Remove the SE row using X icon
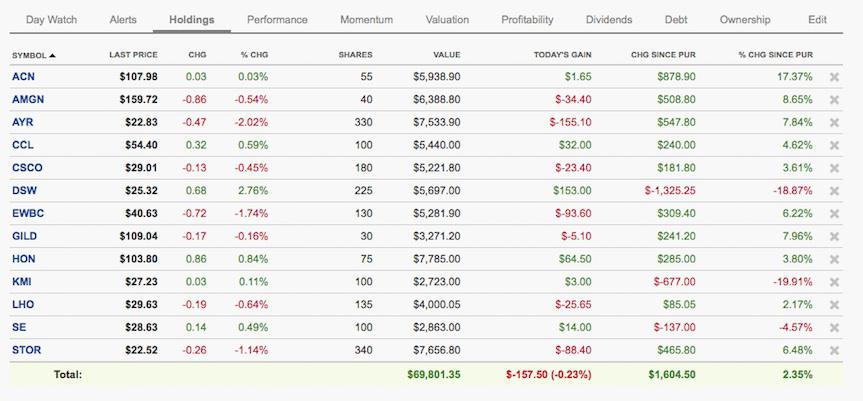863x401 pixels. point(834,327)
